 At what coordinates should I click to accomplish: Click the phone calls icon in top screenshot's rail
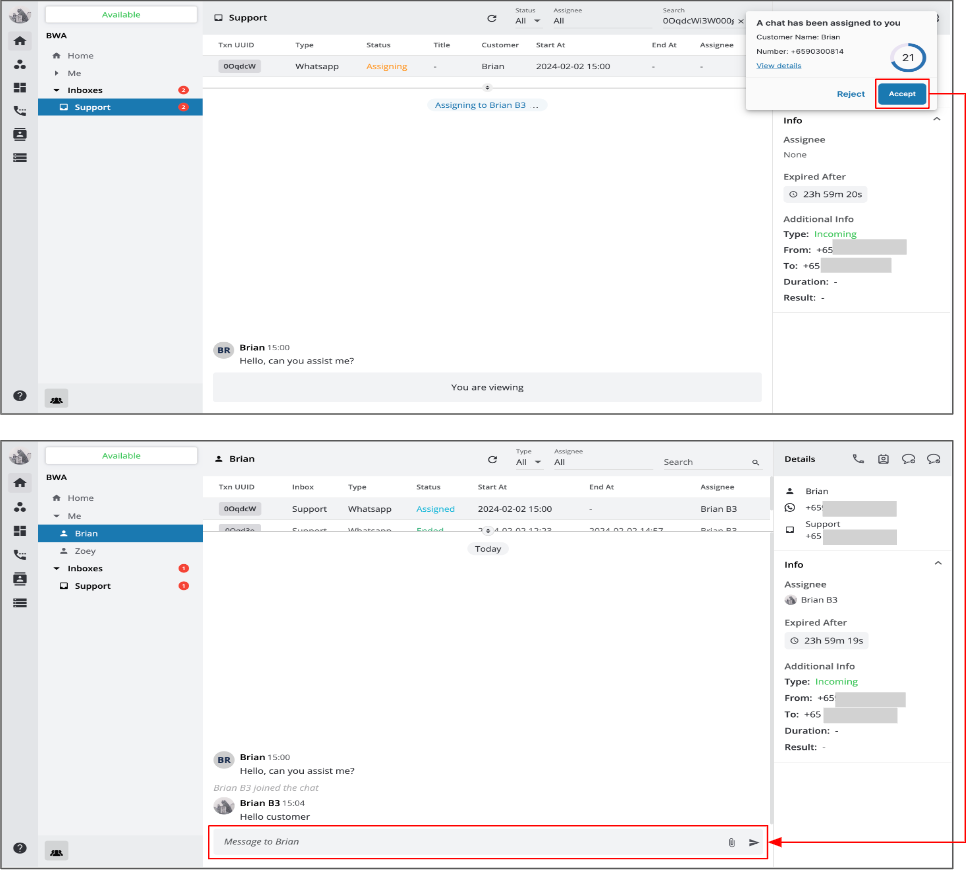(20, 111)
